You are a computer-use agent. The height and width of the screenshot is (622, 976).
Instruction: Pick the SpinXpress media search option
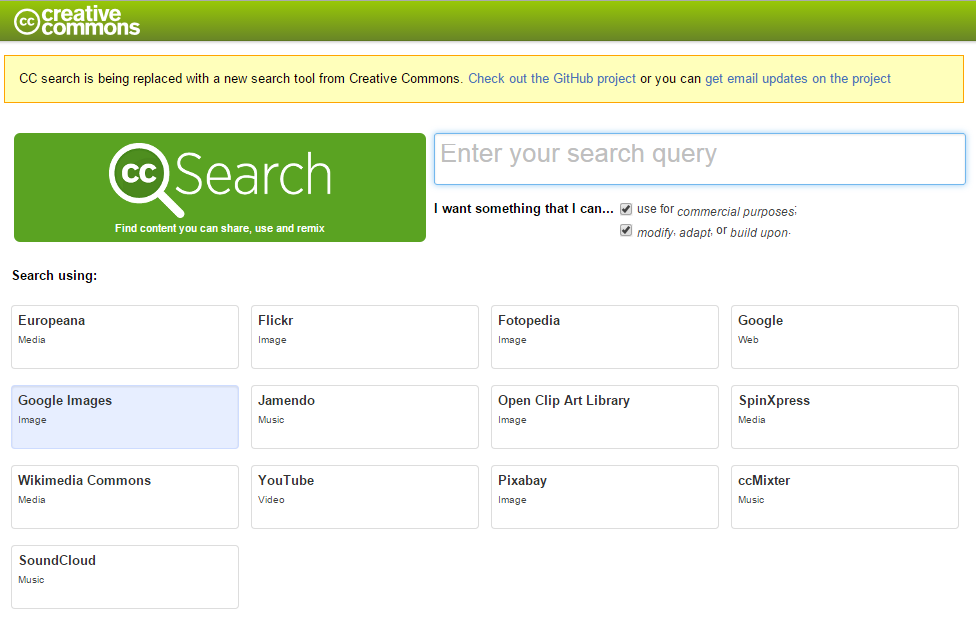845,417
